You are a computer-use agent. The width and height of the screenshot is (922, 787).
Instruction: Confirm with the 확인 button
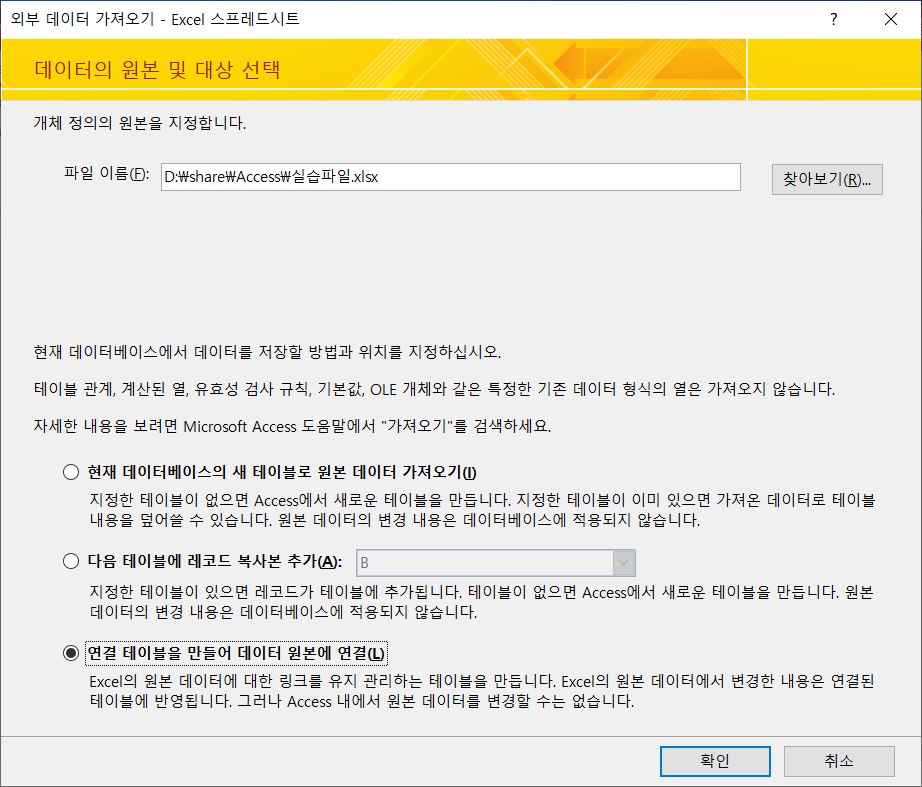[x=715, y=761]
